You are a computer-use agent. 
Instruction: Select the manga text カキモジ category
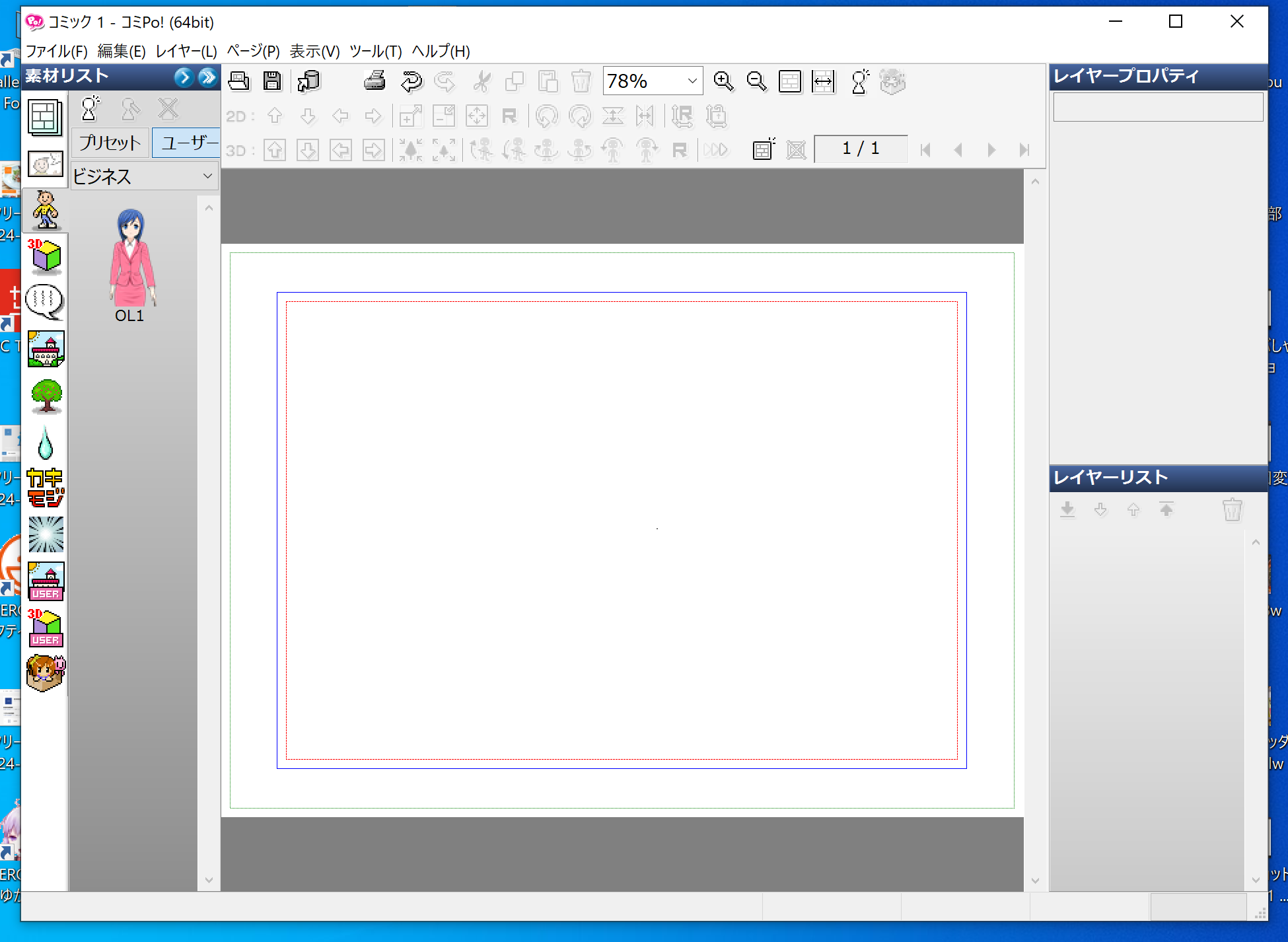click(45, 488)
